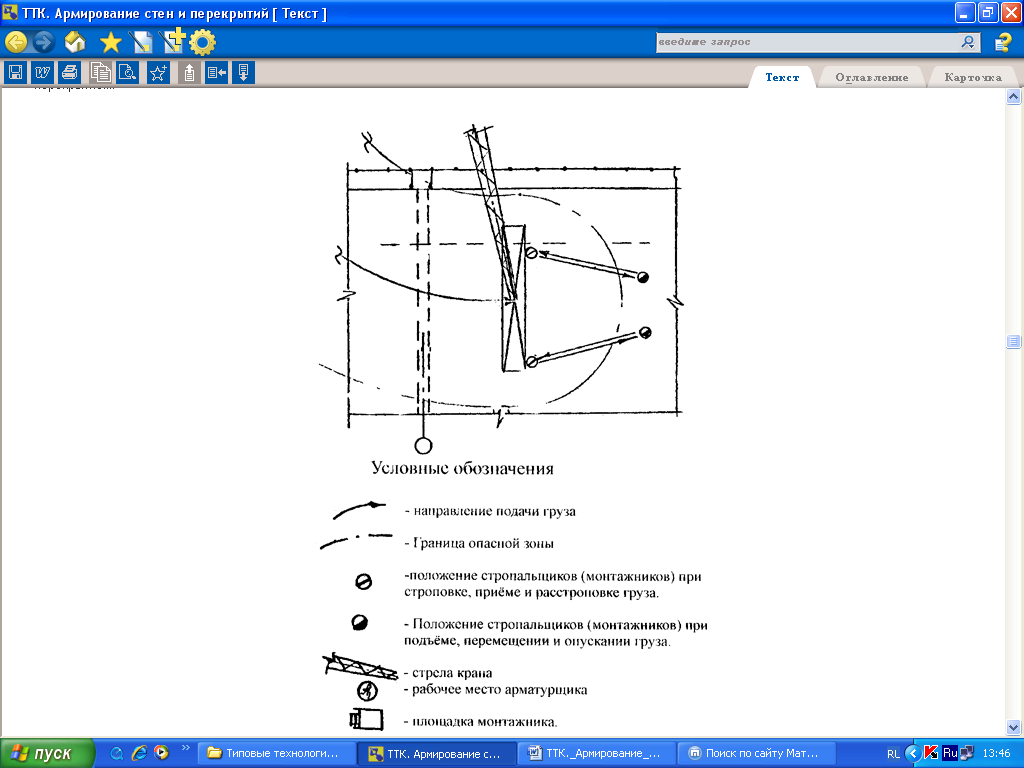This screenshot has width=1024, height=768.
Task: Click scrollbar down arrow
Action: tap(1013, 727)
